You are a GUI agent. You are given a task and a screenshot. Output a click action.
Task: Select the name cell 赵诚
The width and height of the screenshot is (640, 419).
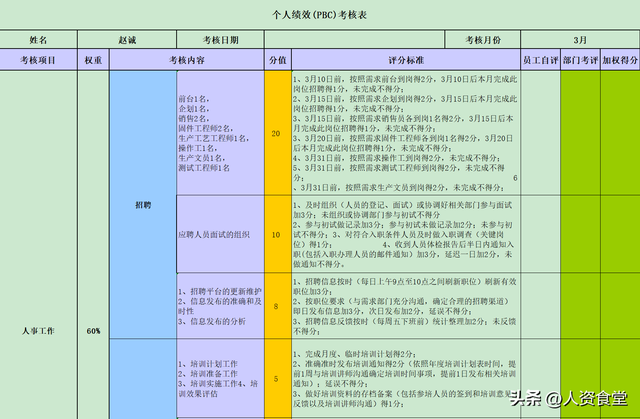[127, 40]
